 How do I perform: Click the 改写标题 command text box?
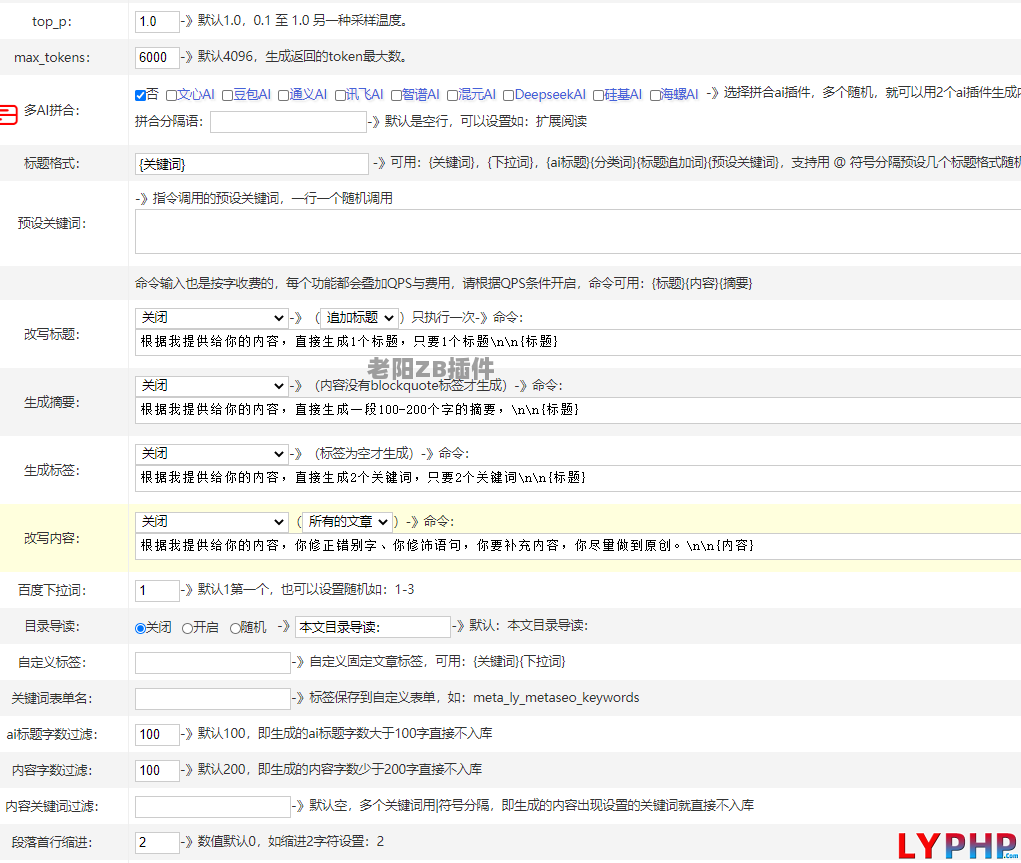[x=578, y=342]
